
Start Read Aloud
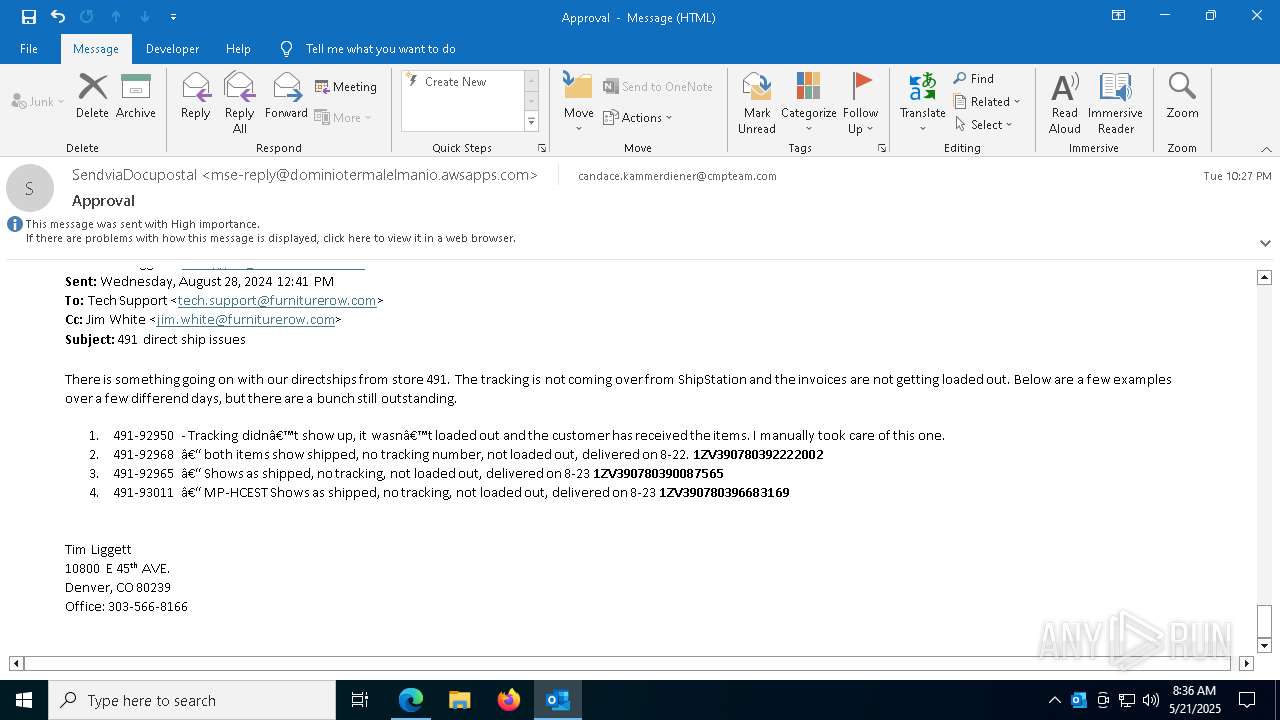coord(1065,102)
